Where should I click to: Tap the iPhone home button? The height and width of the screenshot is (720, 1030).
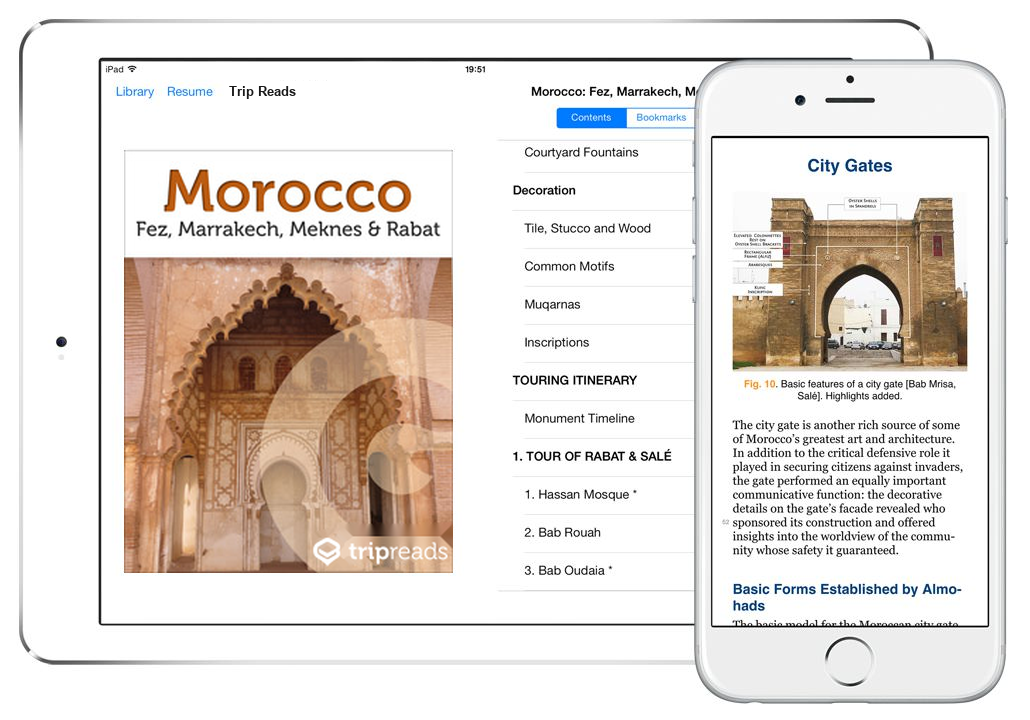tap(849, 662)
